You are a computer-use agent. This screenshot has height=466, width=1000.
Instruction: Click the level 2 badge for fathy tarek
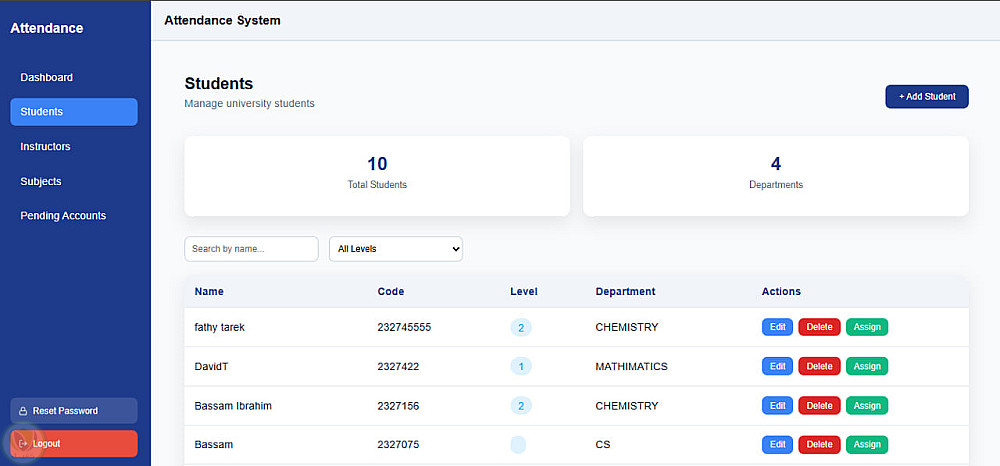click(521, 327)
